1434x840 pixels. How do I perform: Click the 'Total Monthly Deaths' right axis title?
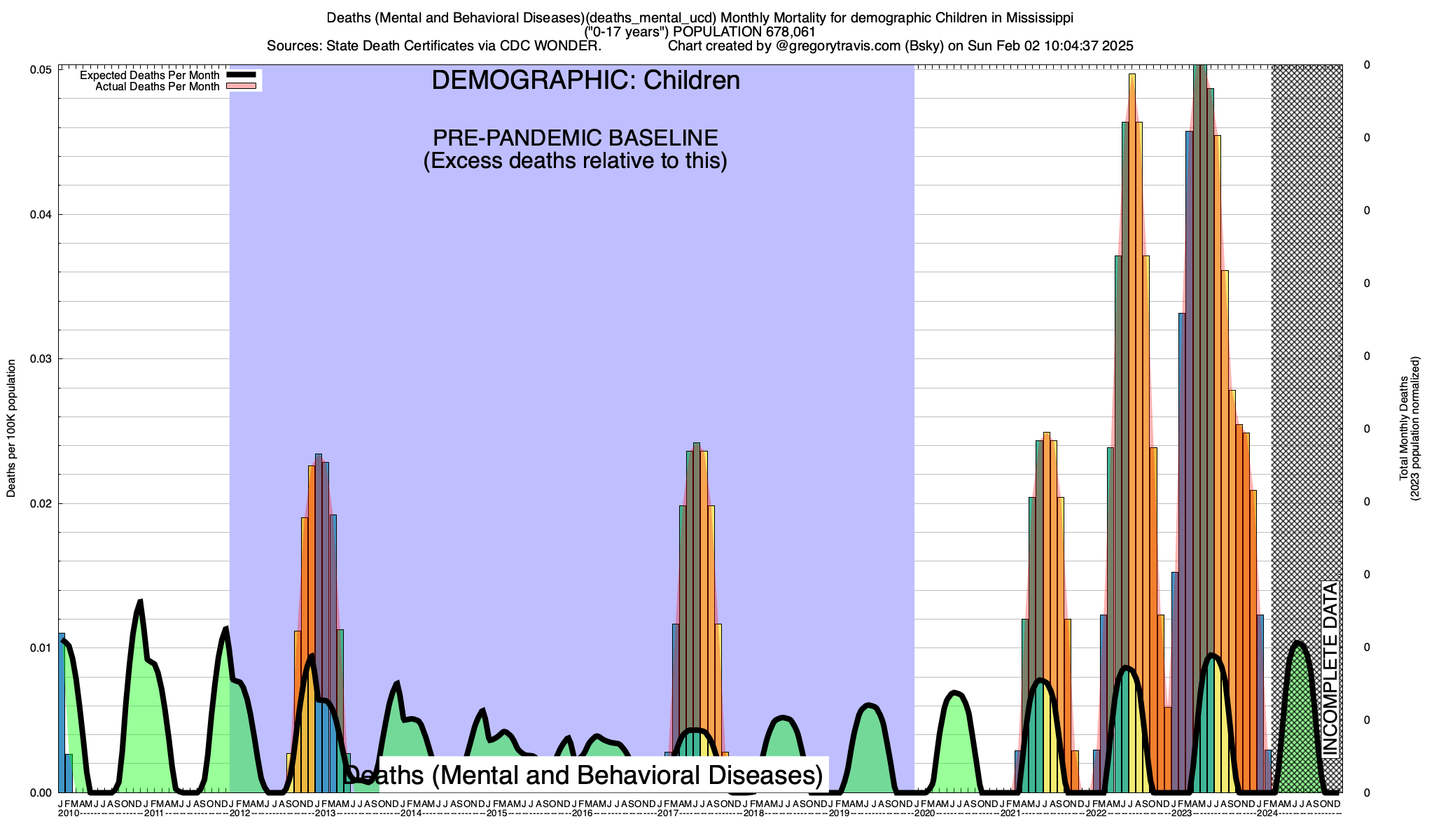(x=1403, y=428)
